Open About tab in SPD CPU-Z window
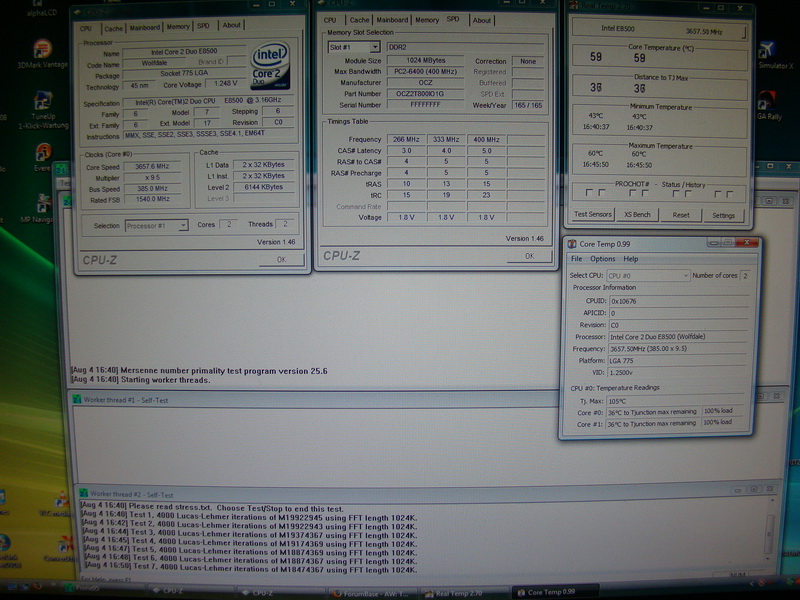Viewport: 800px width, 600px height. tap(482, 20)
